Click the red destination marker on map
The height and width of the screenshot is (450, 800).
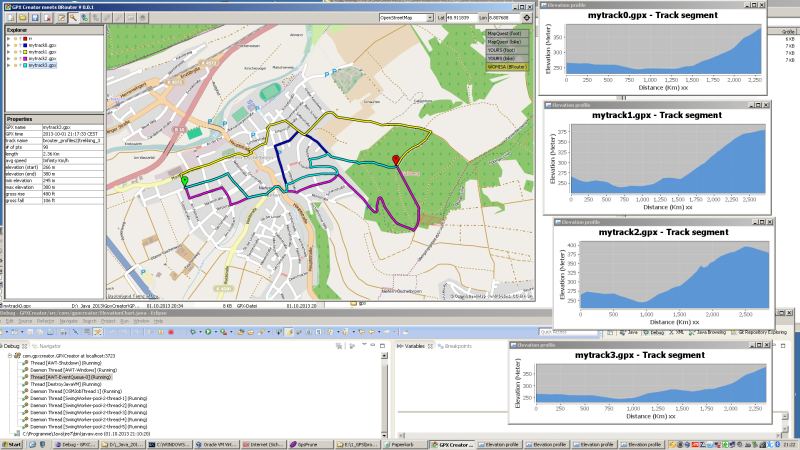point(396,159)
